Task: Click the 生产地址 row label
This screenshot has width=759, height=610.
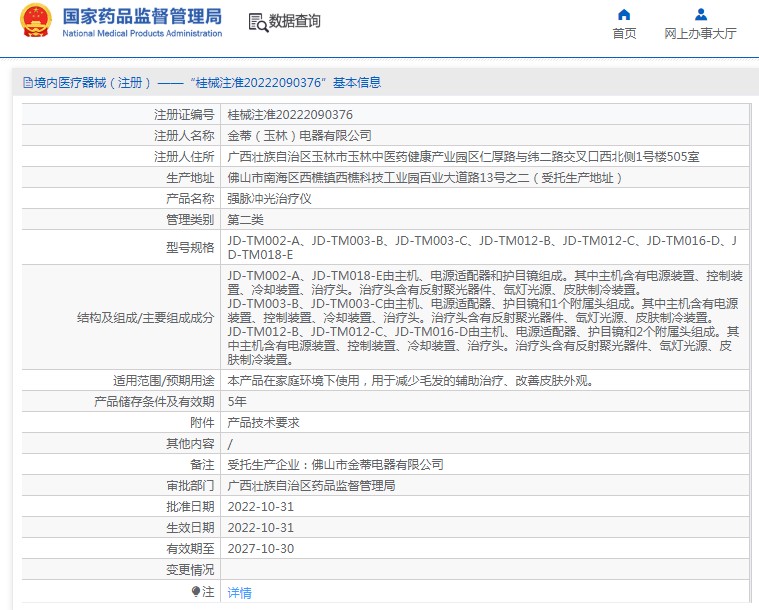Action: tap(190, 178)
